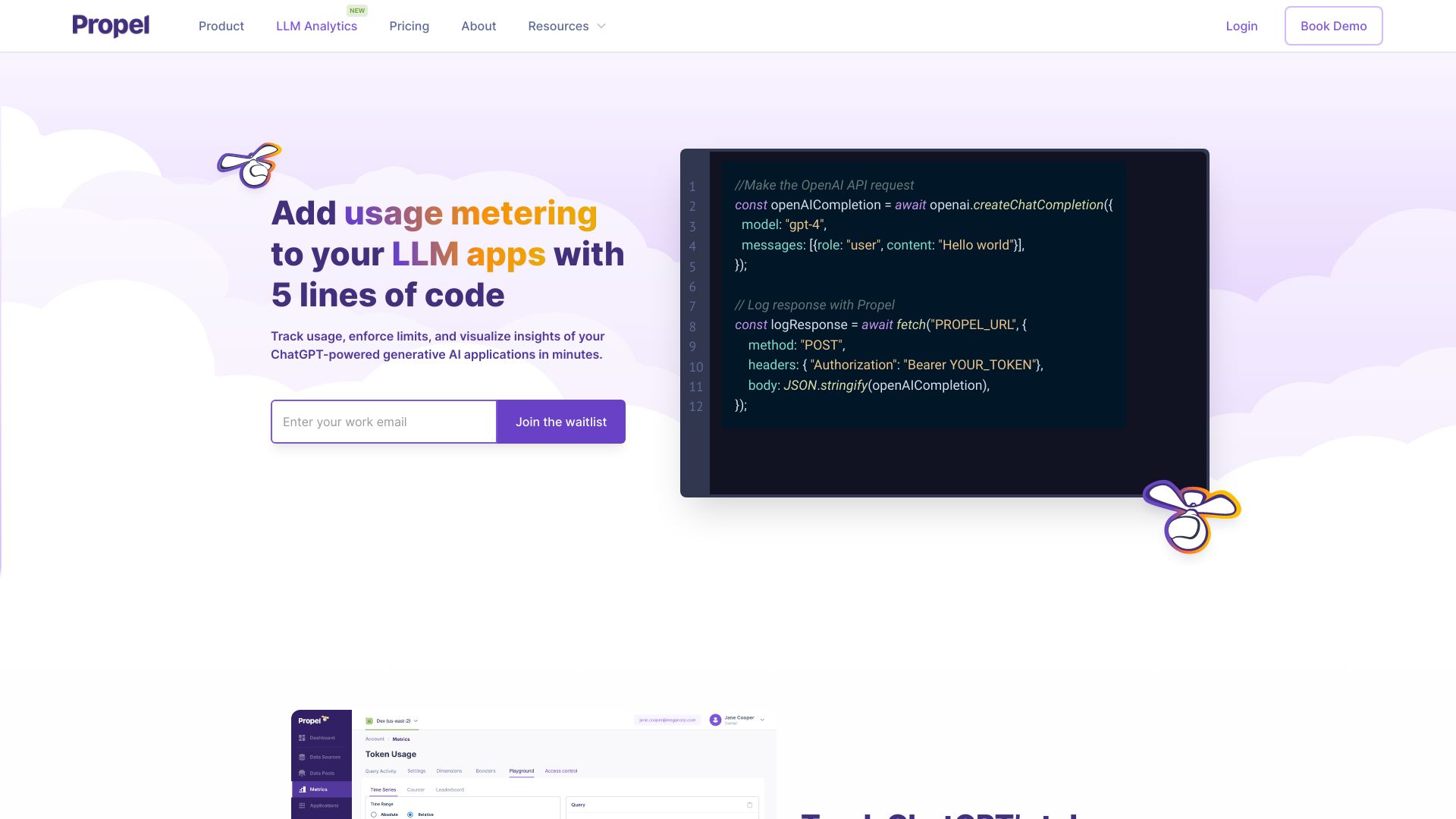This screenshot has width=1456, height=819.
Task: Click the Join the waitlist button
Action: [560, 422]
